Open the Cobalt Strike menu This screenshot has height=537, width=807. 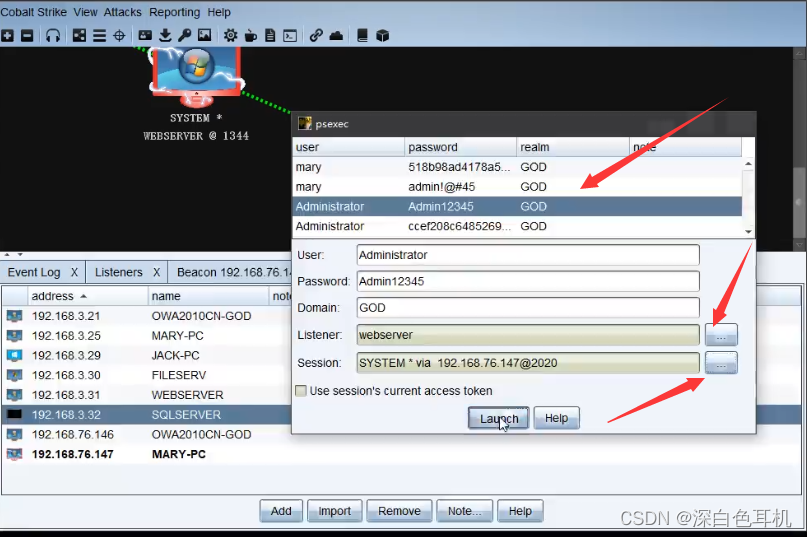[x=33, y=12]
